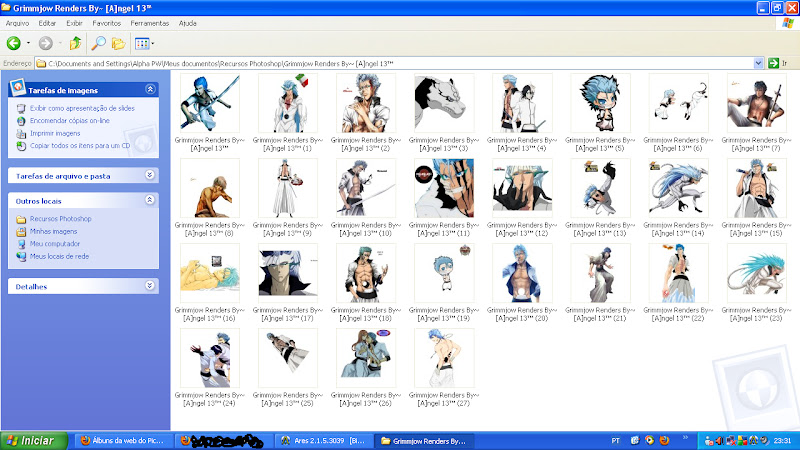Screen dimensions: 800x450
Task: Click the slideshow icon beside Exibir como apresentação
Action: point(21,108)
